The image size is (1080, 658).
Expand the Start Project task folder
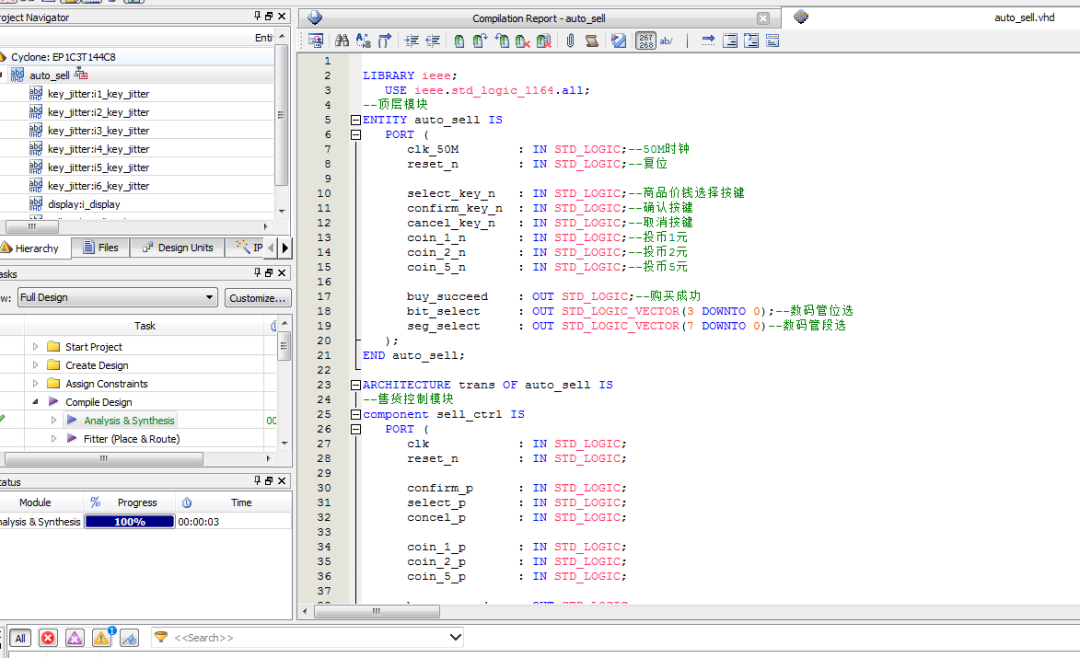click(36, 347)
